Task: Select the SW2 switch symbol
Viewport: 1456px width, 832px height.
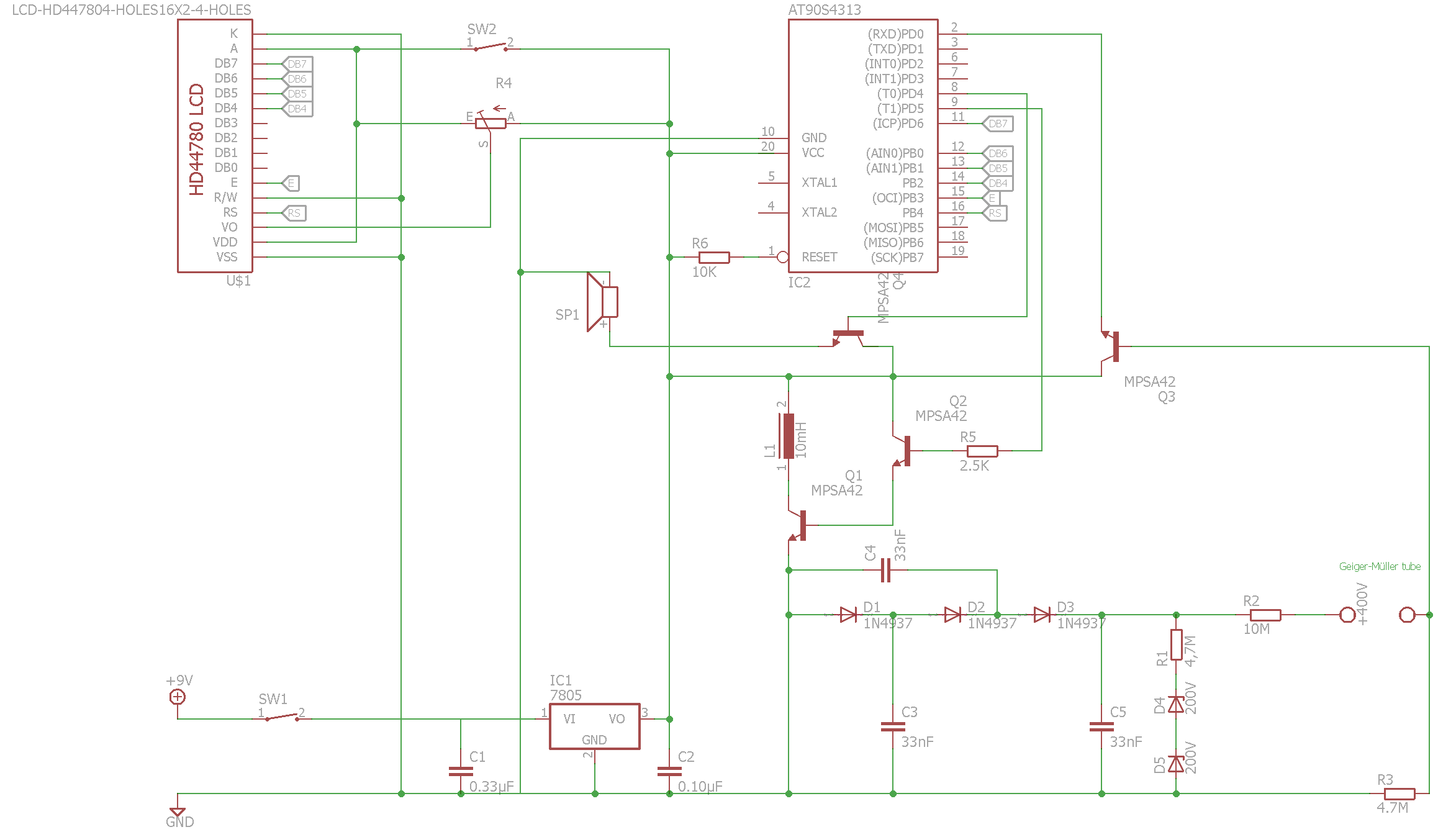Action: (491, 47)
